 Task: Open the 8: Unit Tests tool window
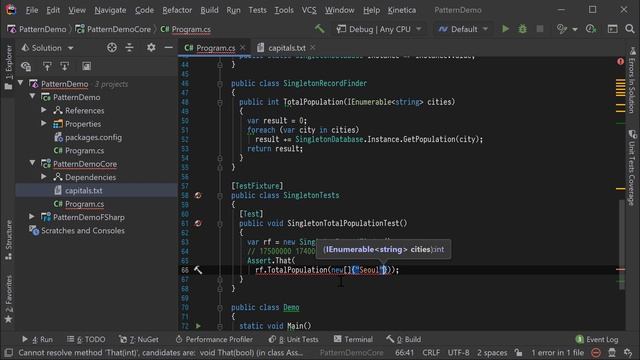tap(293, 339)
